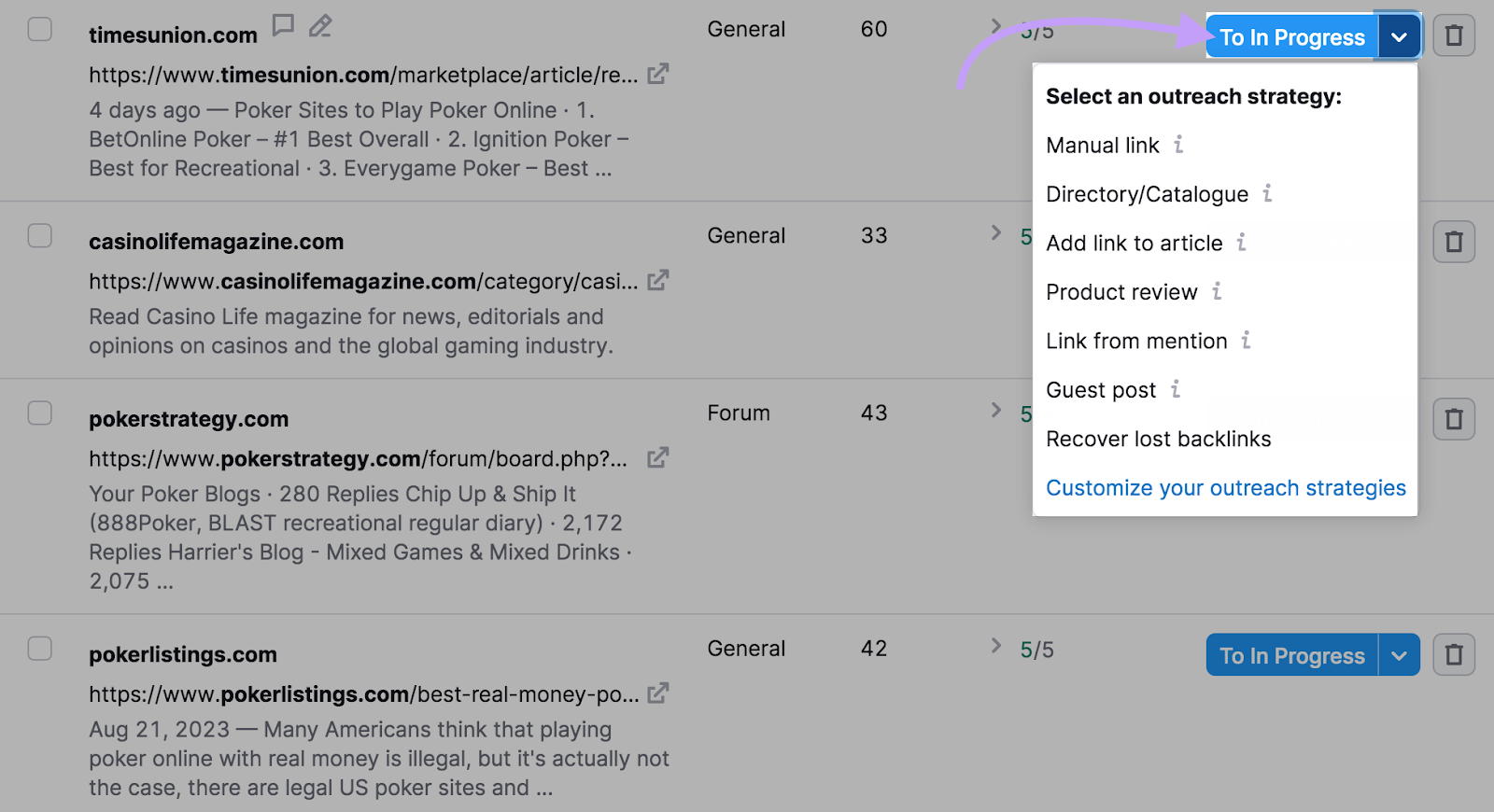Open the casinolifemagazine.com category URL
This screenshot has width=1494, height=812.
click(363, 281)
